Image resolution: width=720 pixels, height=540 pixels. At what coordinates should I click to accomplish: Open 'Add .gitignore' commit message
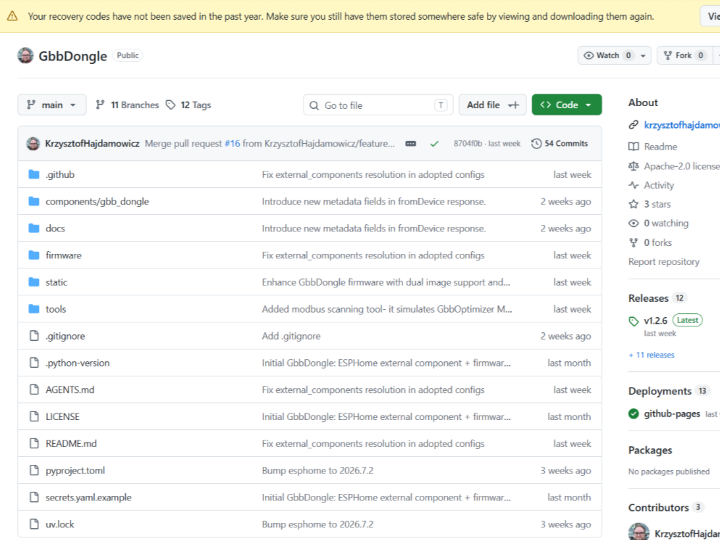pyautogui.click(x=291, y=336)
